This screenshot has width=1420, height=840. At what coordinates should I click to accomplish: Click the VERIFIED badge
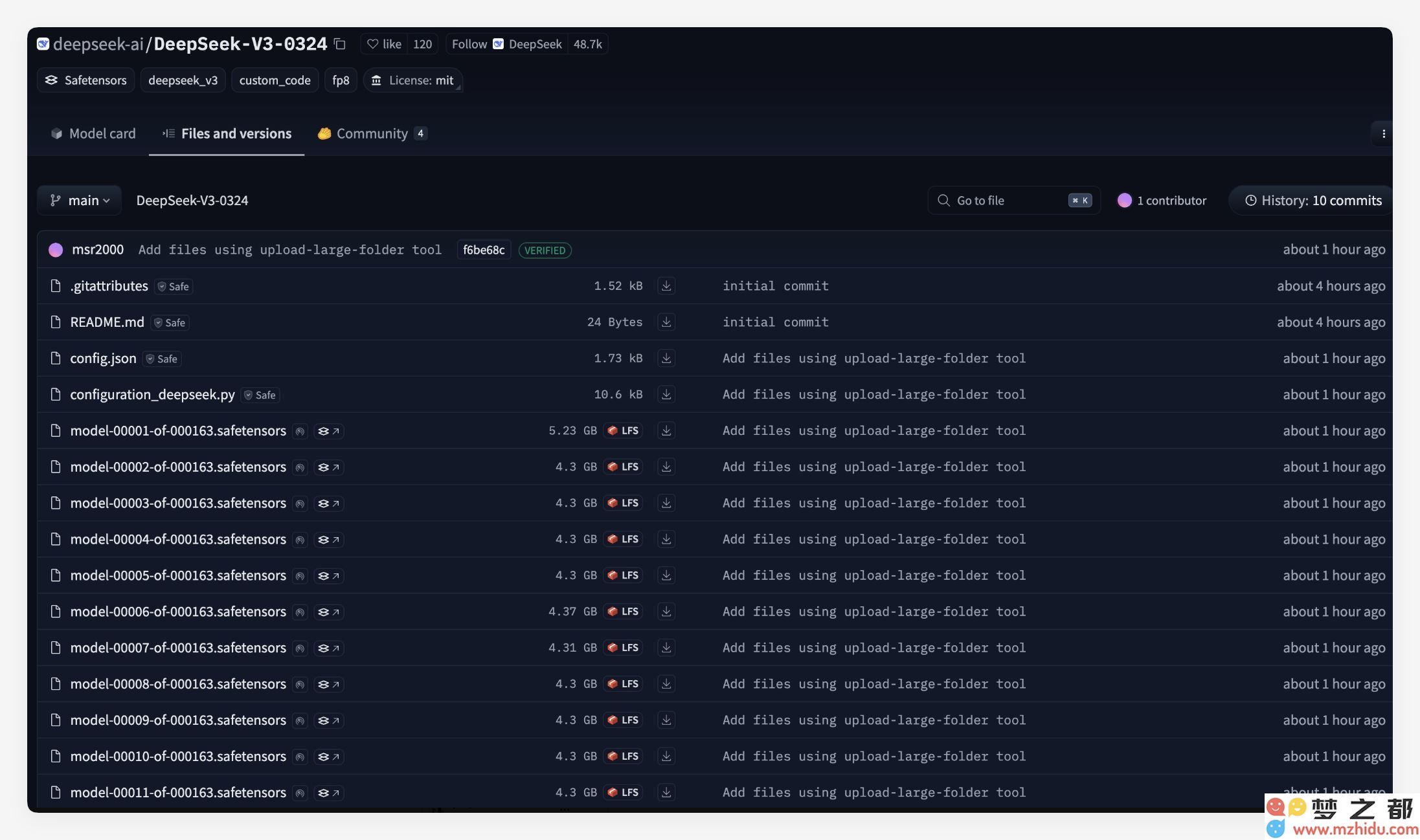545,250
